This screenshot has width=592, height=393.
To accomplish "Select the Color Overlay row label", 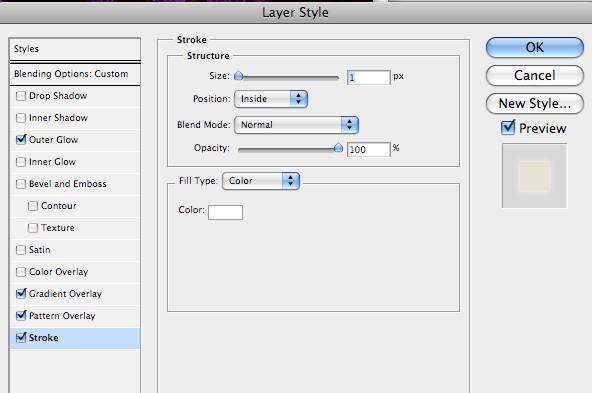I will click(x=59, y=272).
